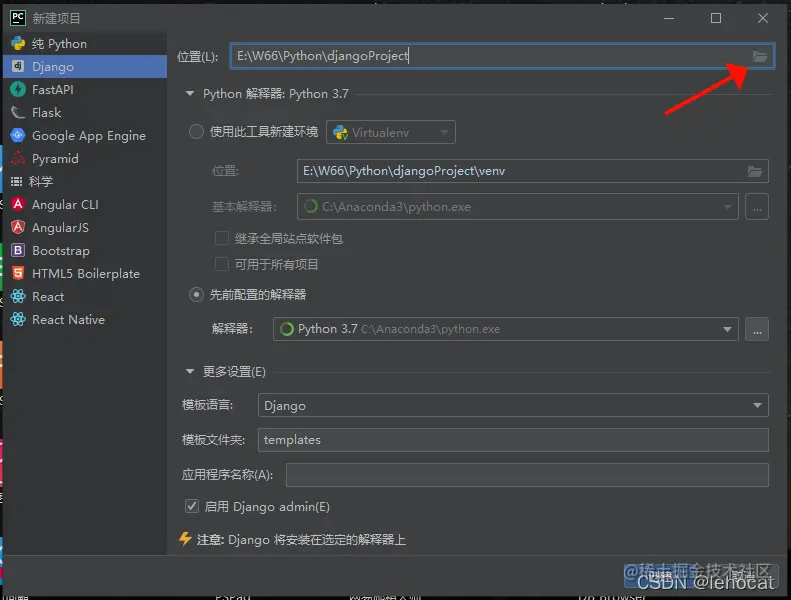The height and width of the screenshot is (600, 791).
Task: Select 使用此工具新建环境 radio button
Action: click(196, 132)
